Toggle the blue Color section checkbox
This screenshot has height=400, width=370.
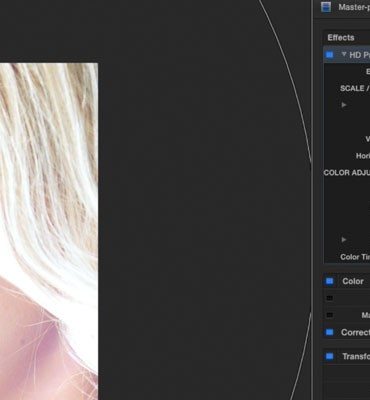point(329,281)
